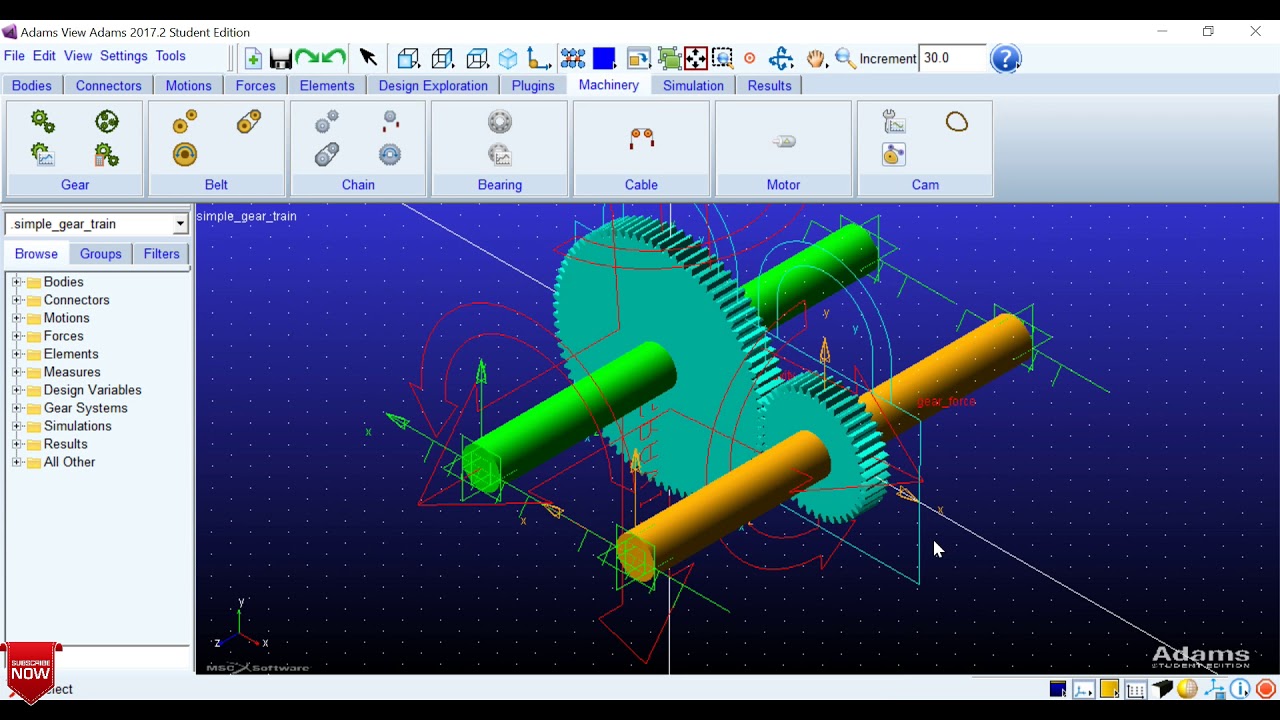Click the chain sprocket creation icon
This screenshot has height=720, width=1280.
[x=327, y=121]
